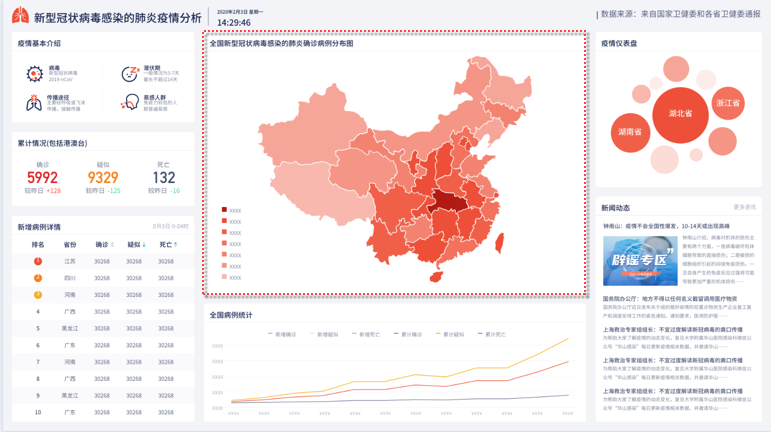Click the +128 daily change value
Viewport: 771px width, 432px height.
pyautogui.click(x=54, y=191)
